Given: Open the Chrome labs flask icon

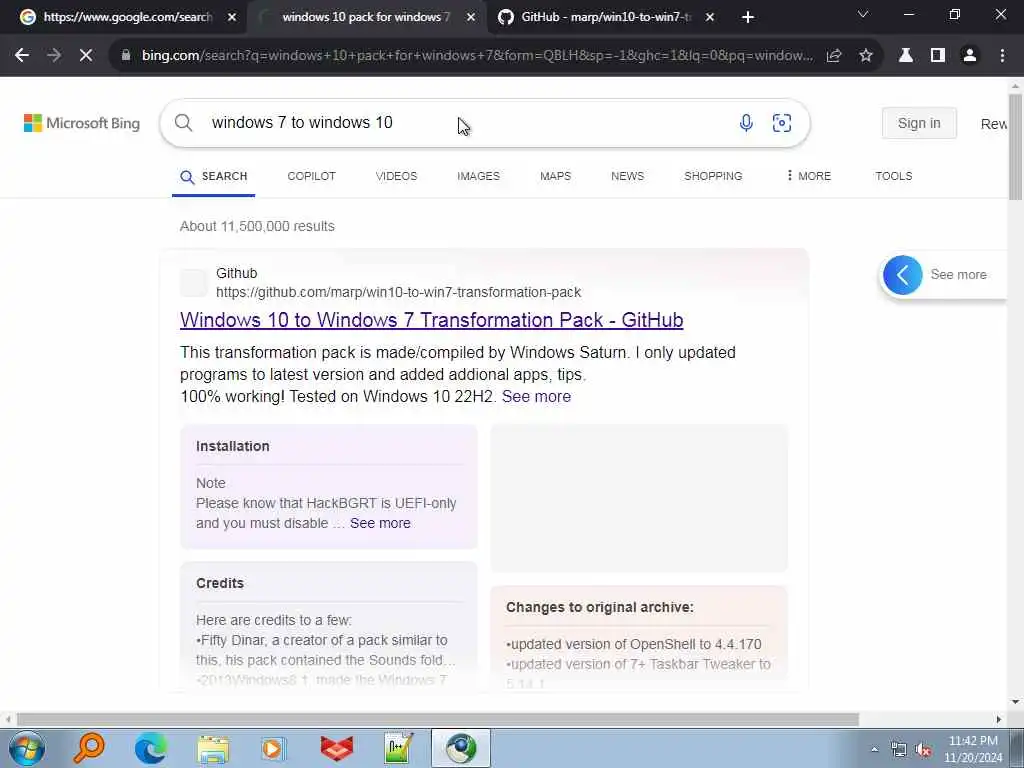Looking at the screenshot, I should point(905,56).
